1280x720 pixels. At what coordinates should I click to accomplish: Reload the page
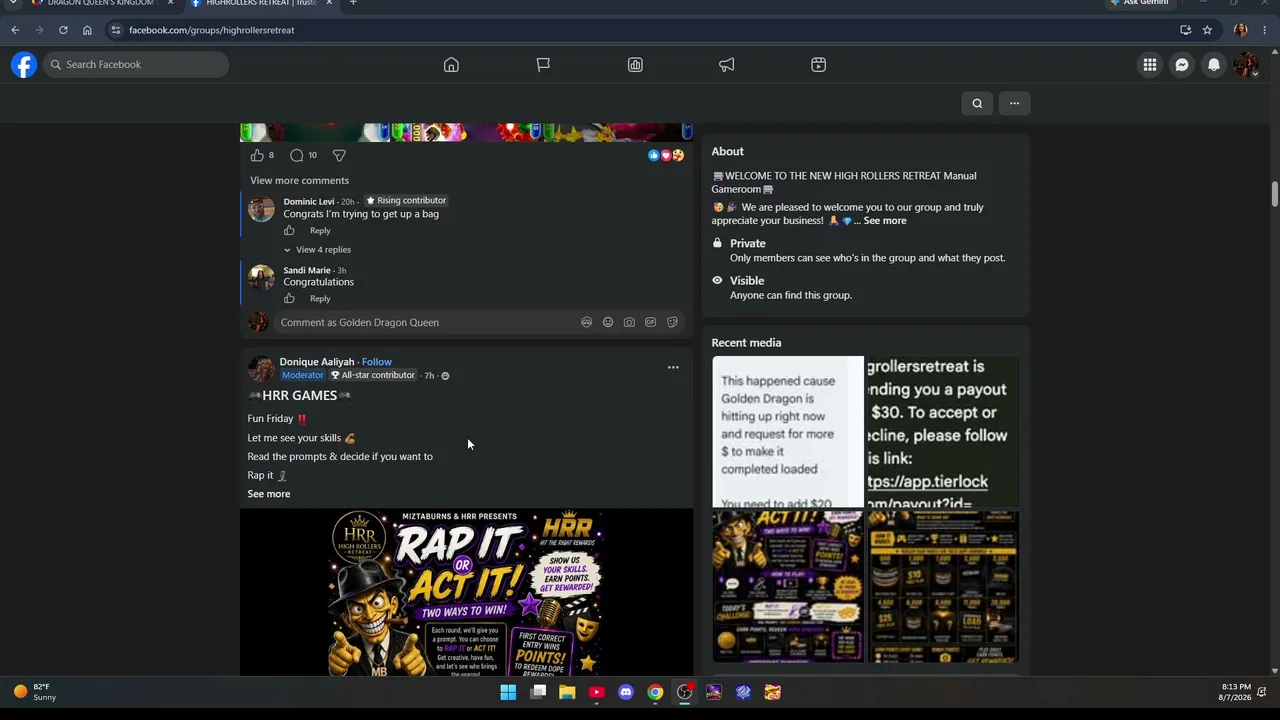pyautogui.click(x=63, y=30)
